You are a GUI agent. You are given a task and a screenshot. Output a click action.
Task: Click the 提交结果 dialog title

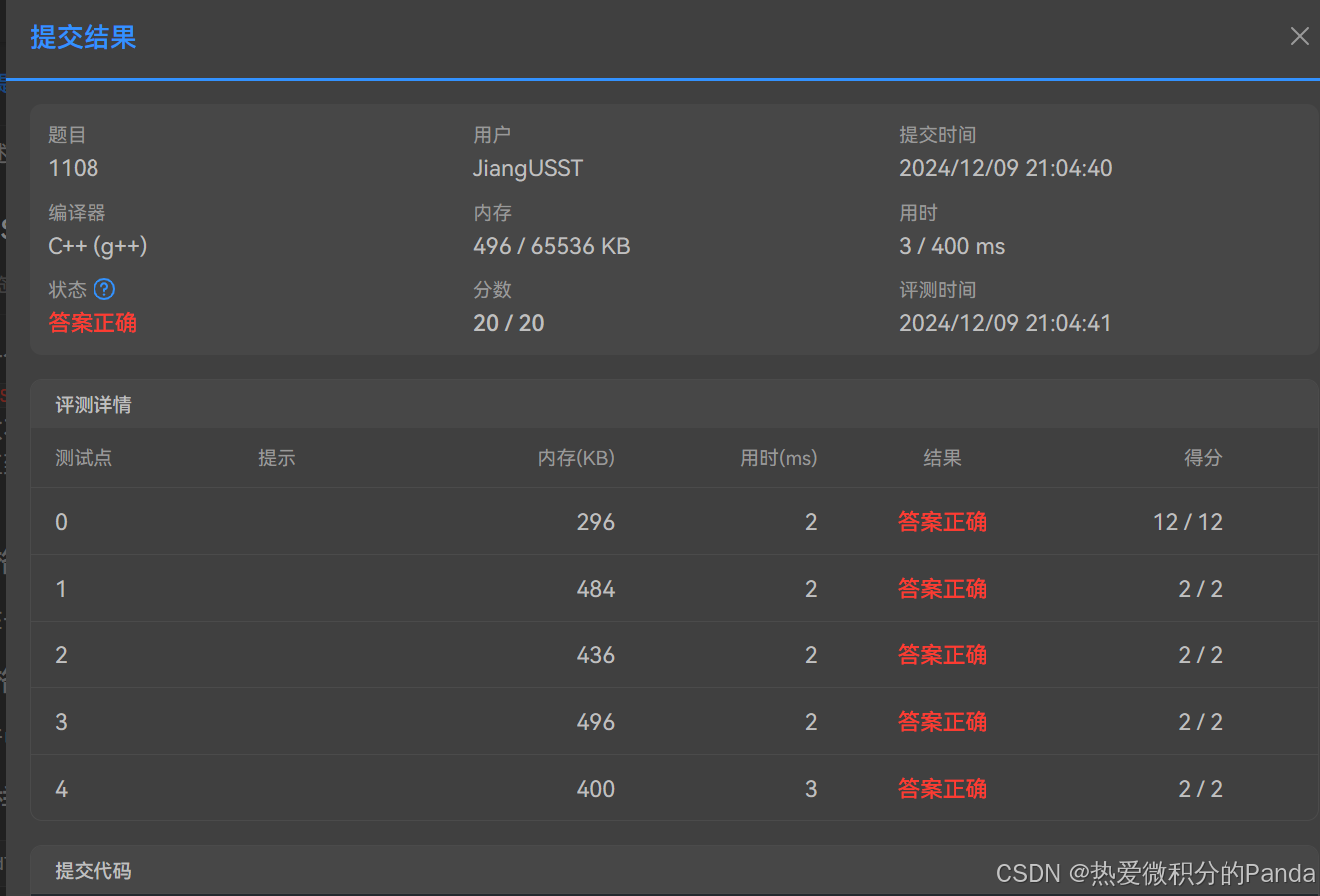pyautogui.click(x=84, y=37)
